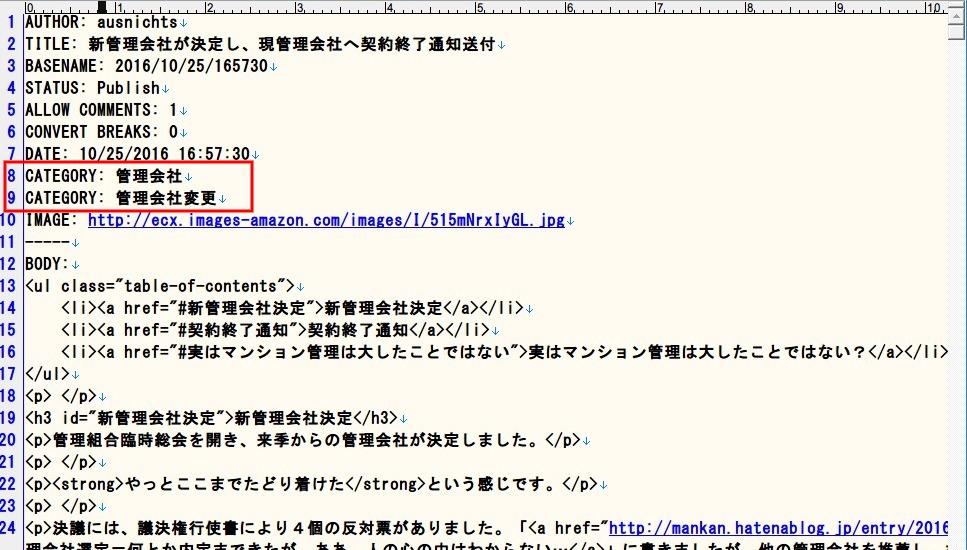Select line 8 via its line number
967x550 pixels.
coord(12,176)
